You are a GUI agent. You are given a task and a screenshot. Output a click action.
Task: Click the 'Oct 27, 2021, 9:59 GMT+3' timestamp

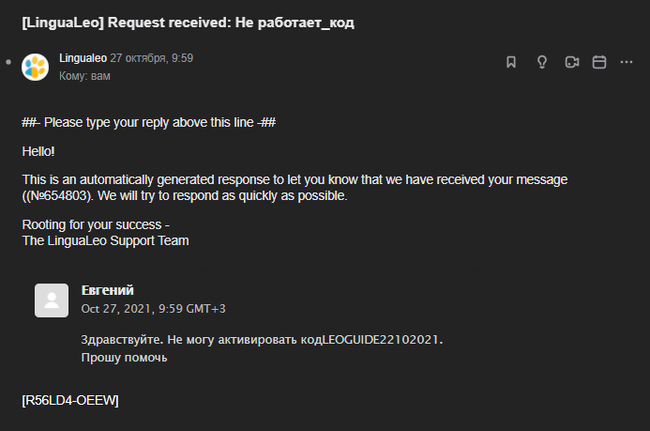point(153,309)
